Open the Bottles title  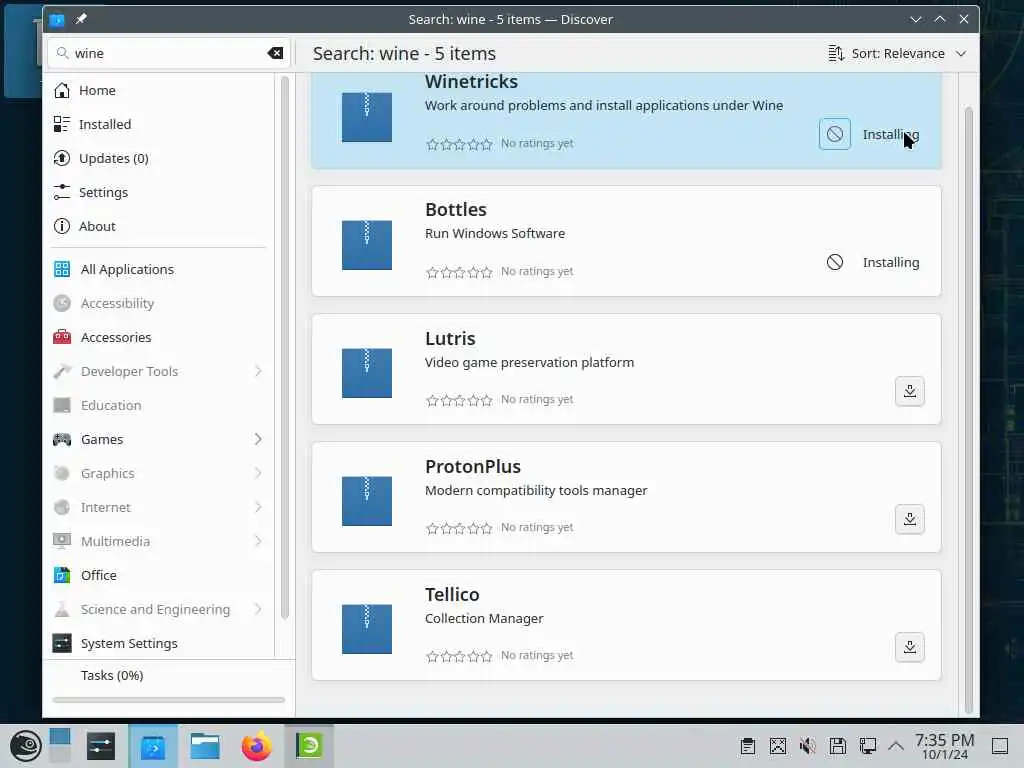click(456, 210)
